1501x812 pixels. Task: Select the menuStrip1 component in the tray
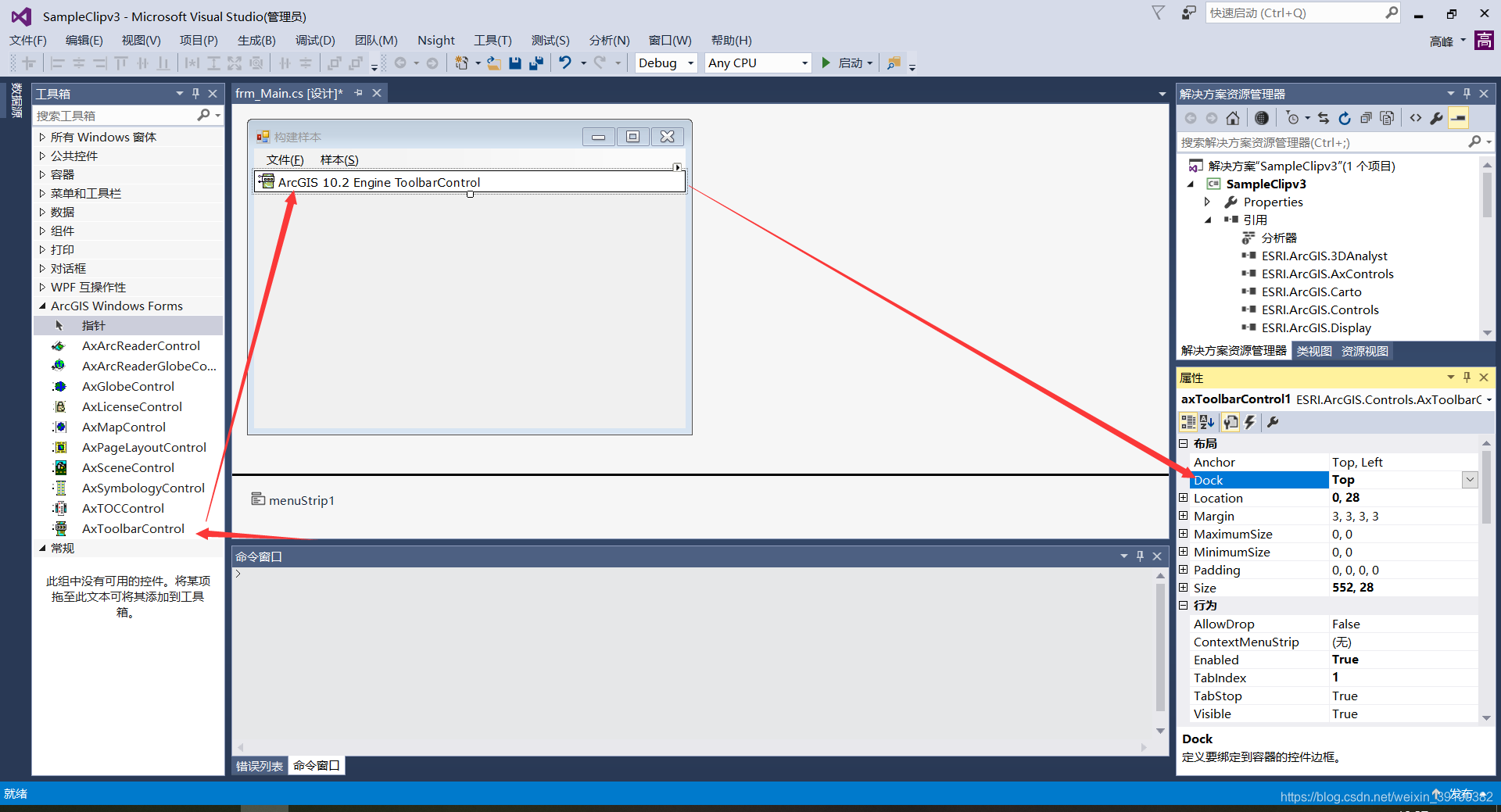click(x=292, y=500)
